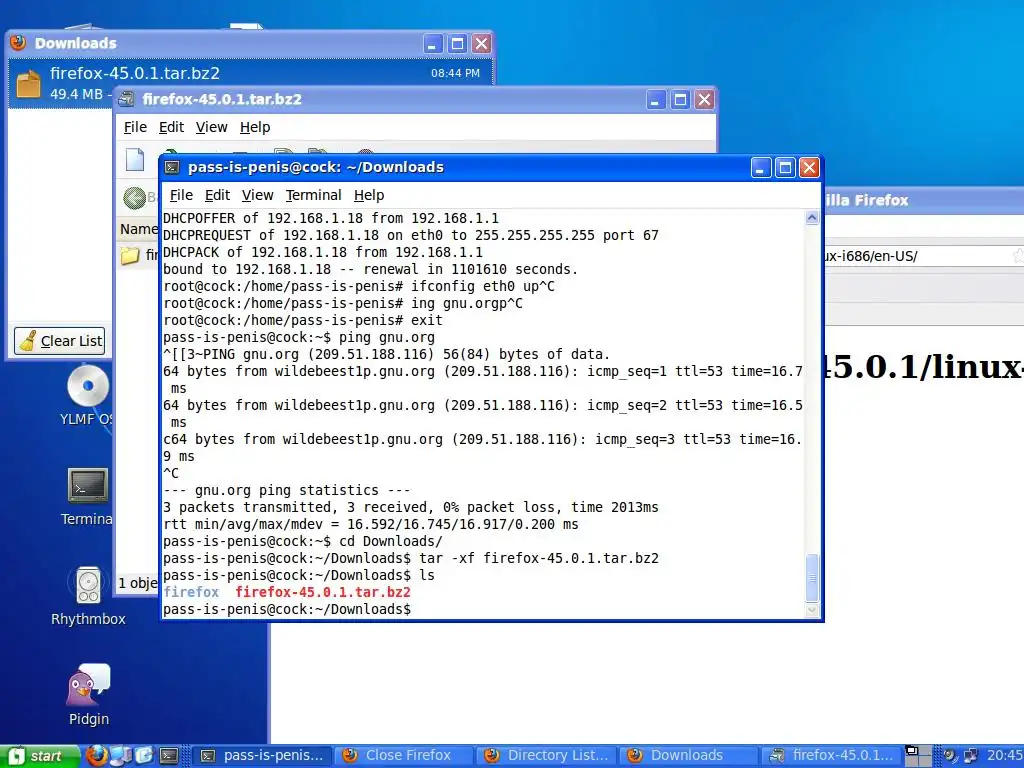The image size is (1024, 768).
Task: Switch to the pass-is-penis terminal taskbar button
Action: coord(263,756)
